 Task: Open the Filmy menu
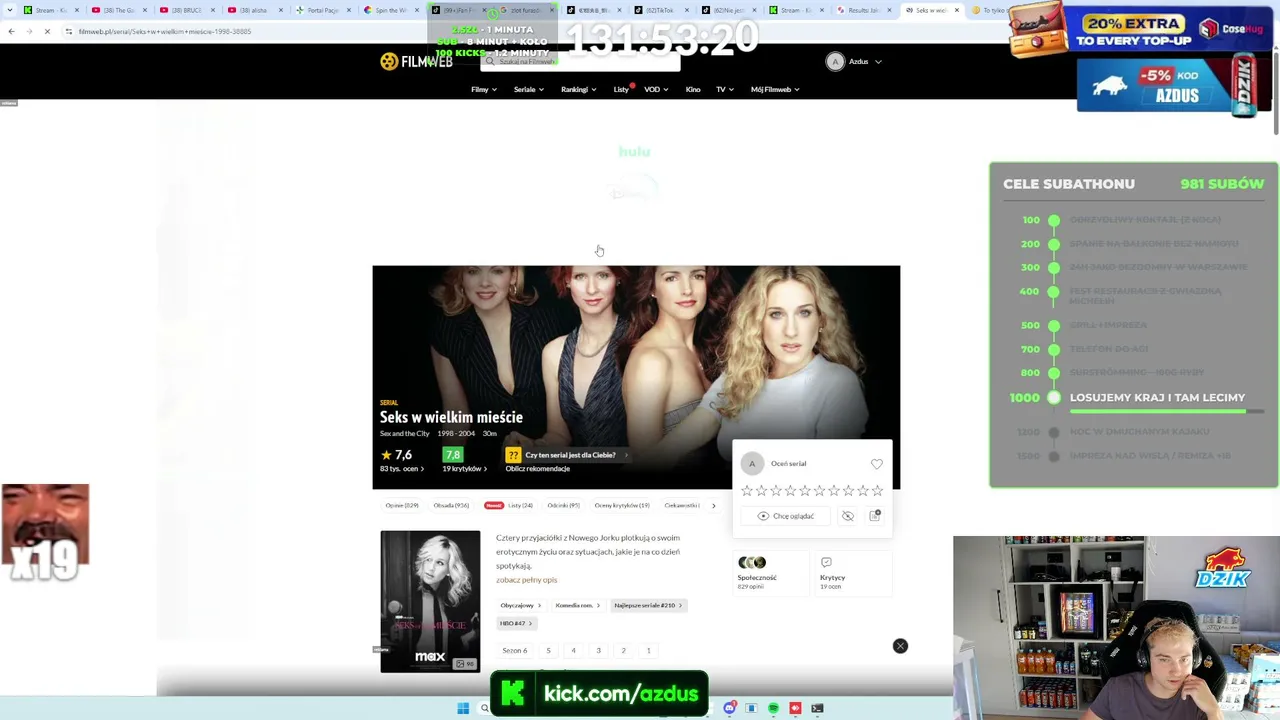[x=484, y=89]
